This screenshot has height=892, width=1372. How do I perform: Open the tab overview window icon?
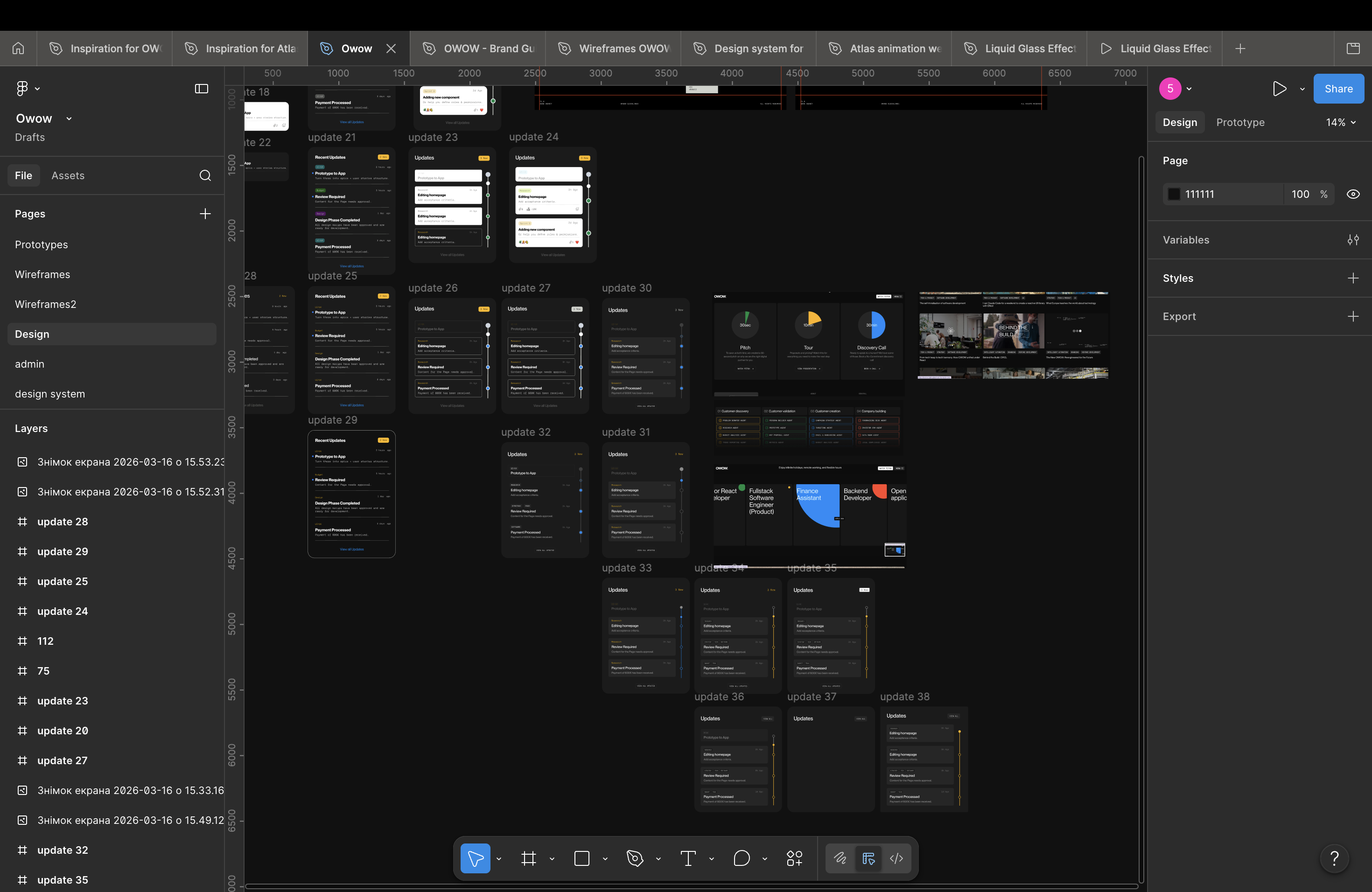[x=1353, y=49]
